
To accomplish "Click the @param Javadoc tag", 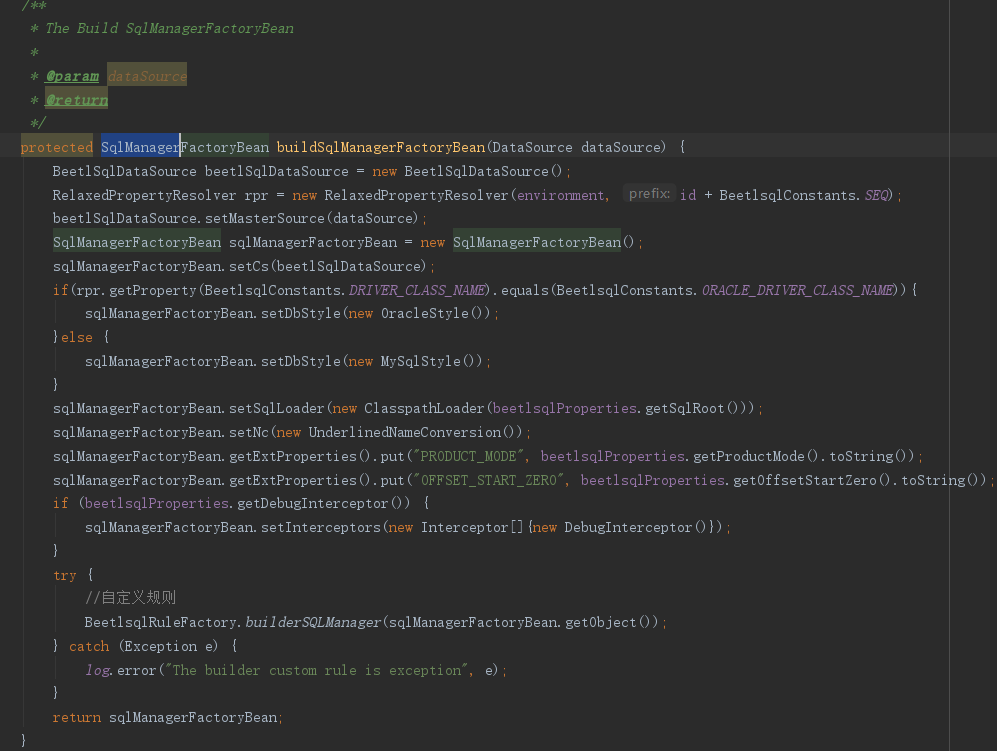I will (72, 76).
